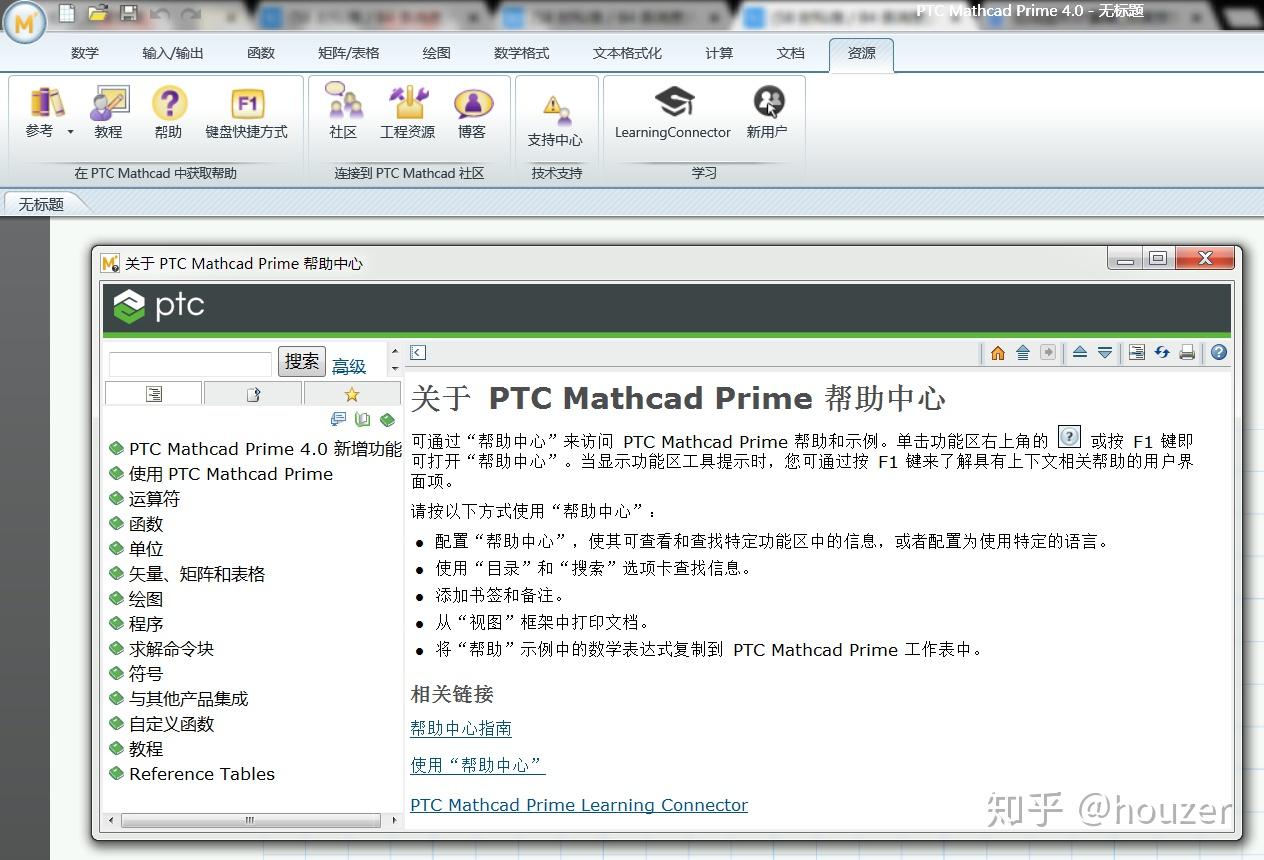Select the bookmarks star tab in help
Screen dimensions: 1264x860
[351, 394]
